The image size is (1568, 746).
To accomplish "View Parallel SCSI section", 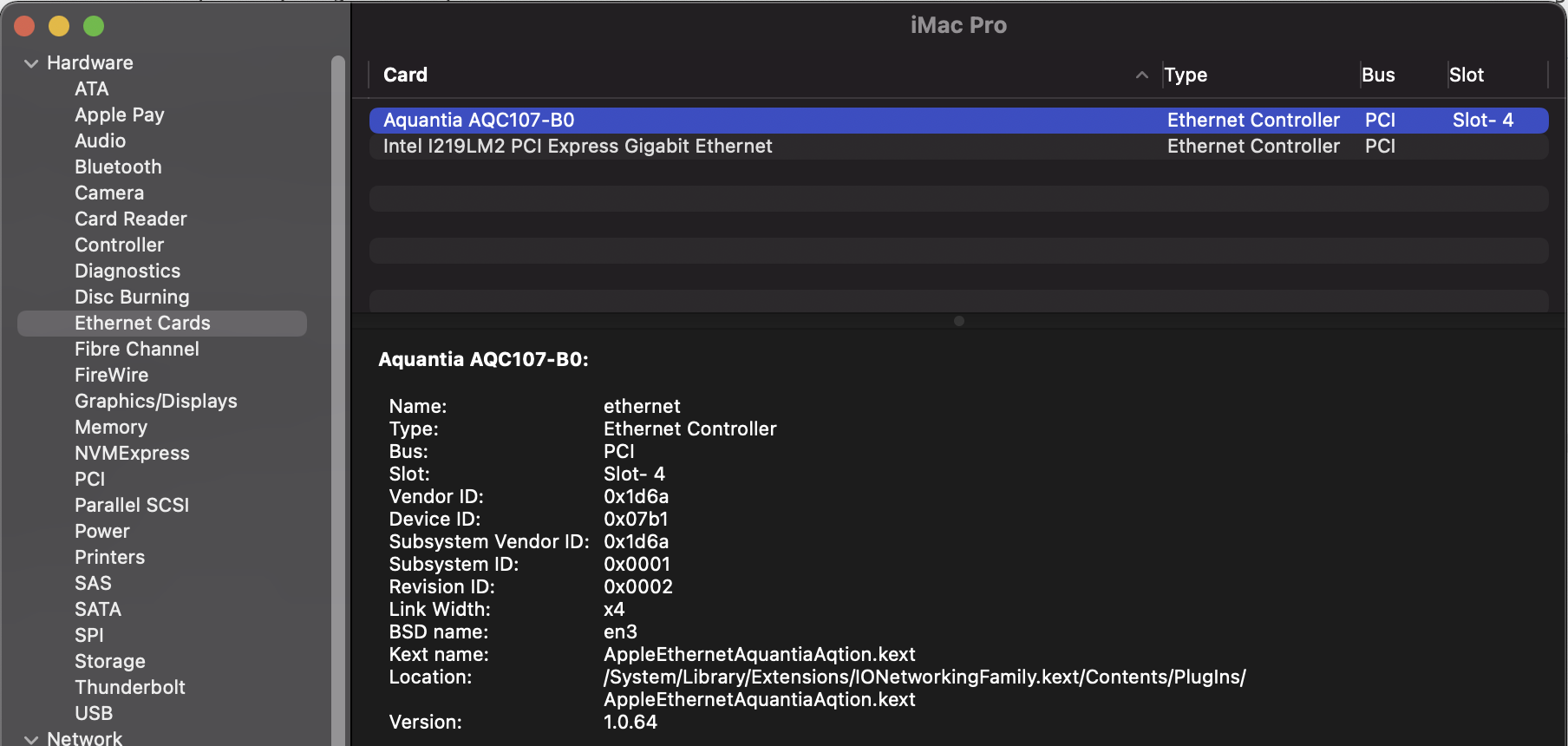I will tap(132, 506).
